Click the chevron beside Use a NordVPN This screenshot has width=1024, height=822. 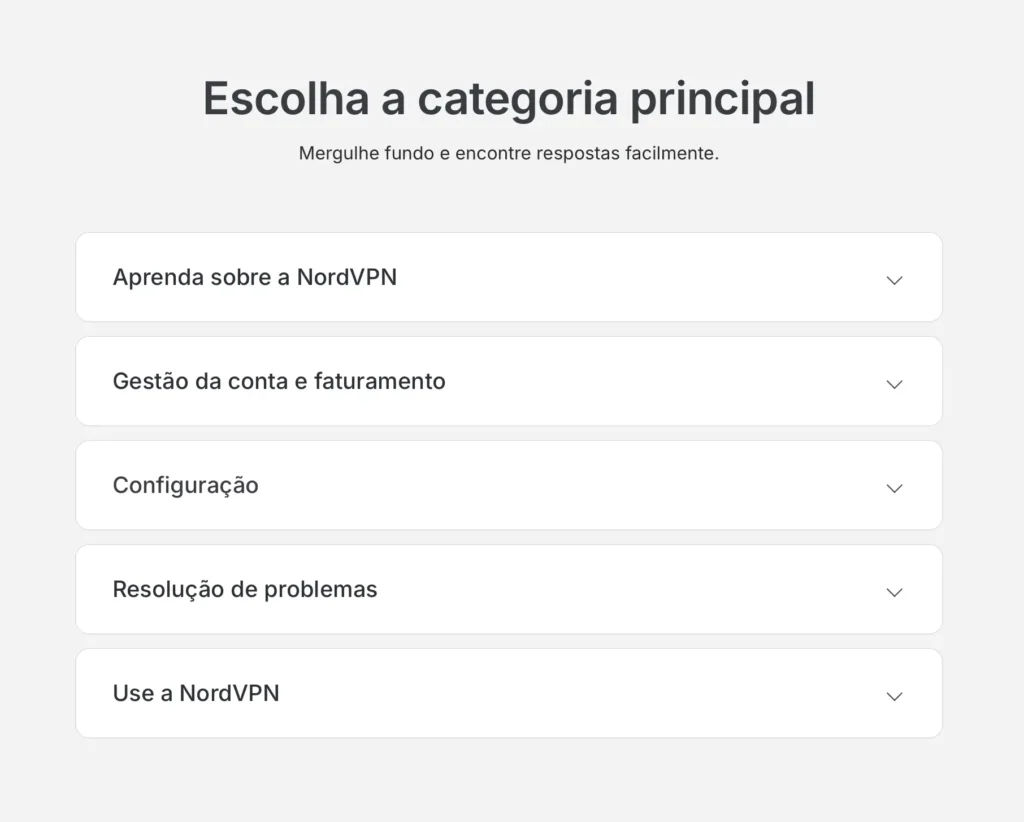[x=894, y=696]
